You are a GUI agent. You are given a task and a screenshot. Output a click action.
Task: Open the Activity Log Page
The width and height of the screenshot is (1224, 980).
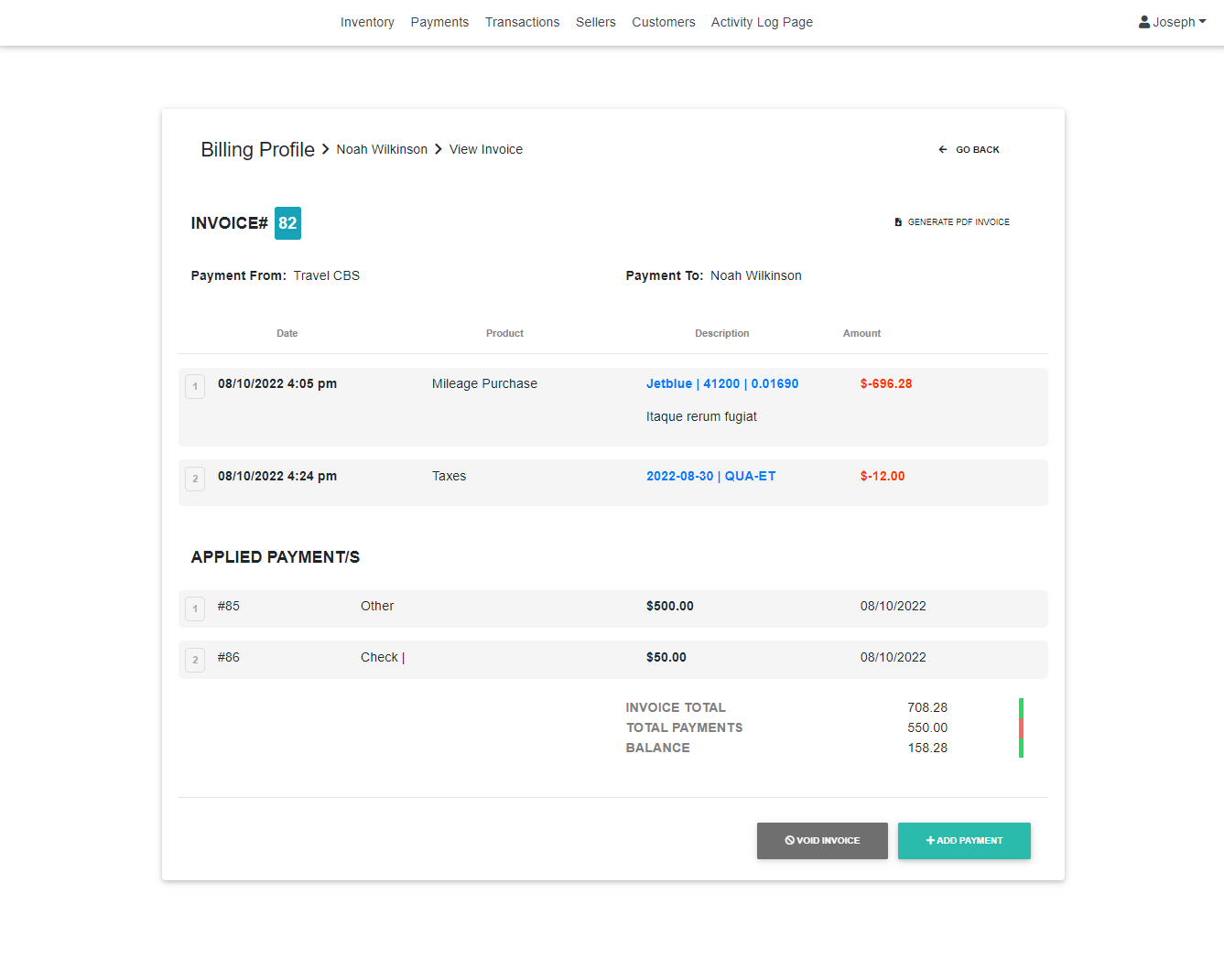tap(762, 22)
